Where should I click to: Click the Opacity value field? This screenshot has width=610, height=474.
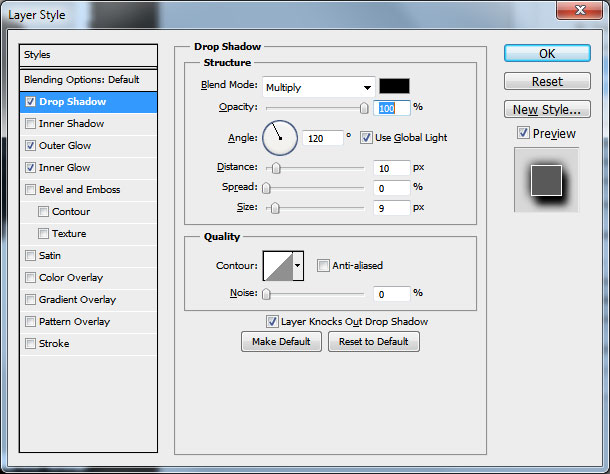tap(392, 108)
